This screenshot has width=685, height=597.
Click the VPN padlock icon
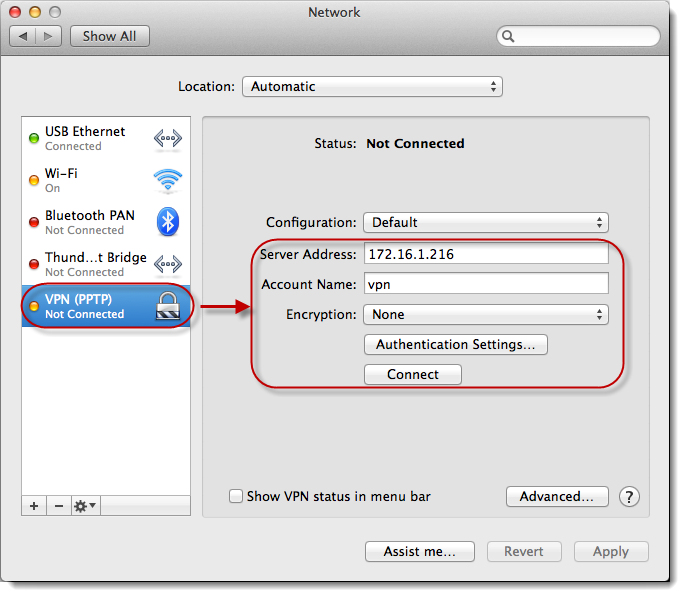tap(167, 306)
